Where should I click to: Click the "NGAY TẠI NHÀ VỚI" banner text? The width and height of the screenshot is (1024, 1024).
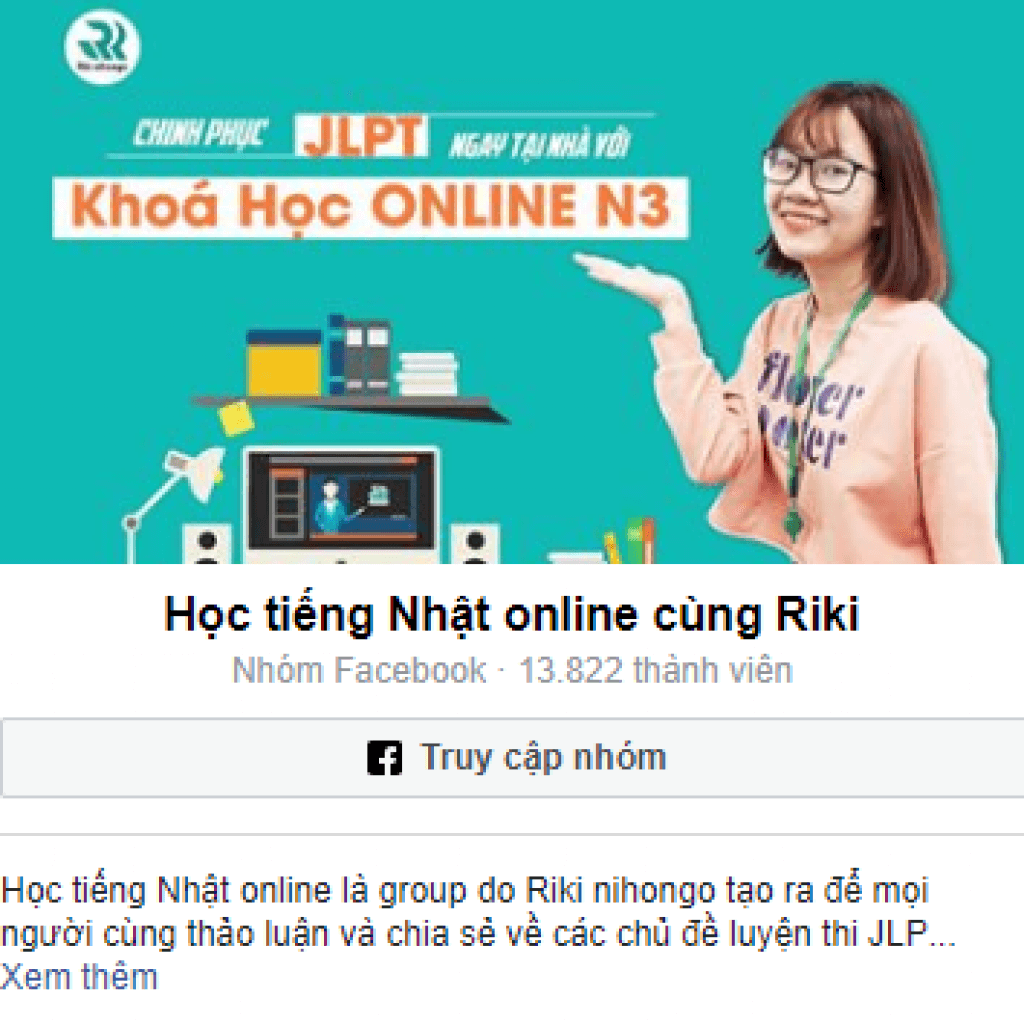pyautogui.click(x=539, y=145)
